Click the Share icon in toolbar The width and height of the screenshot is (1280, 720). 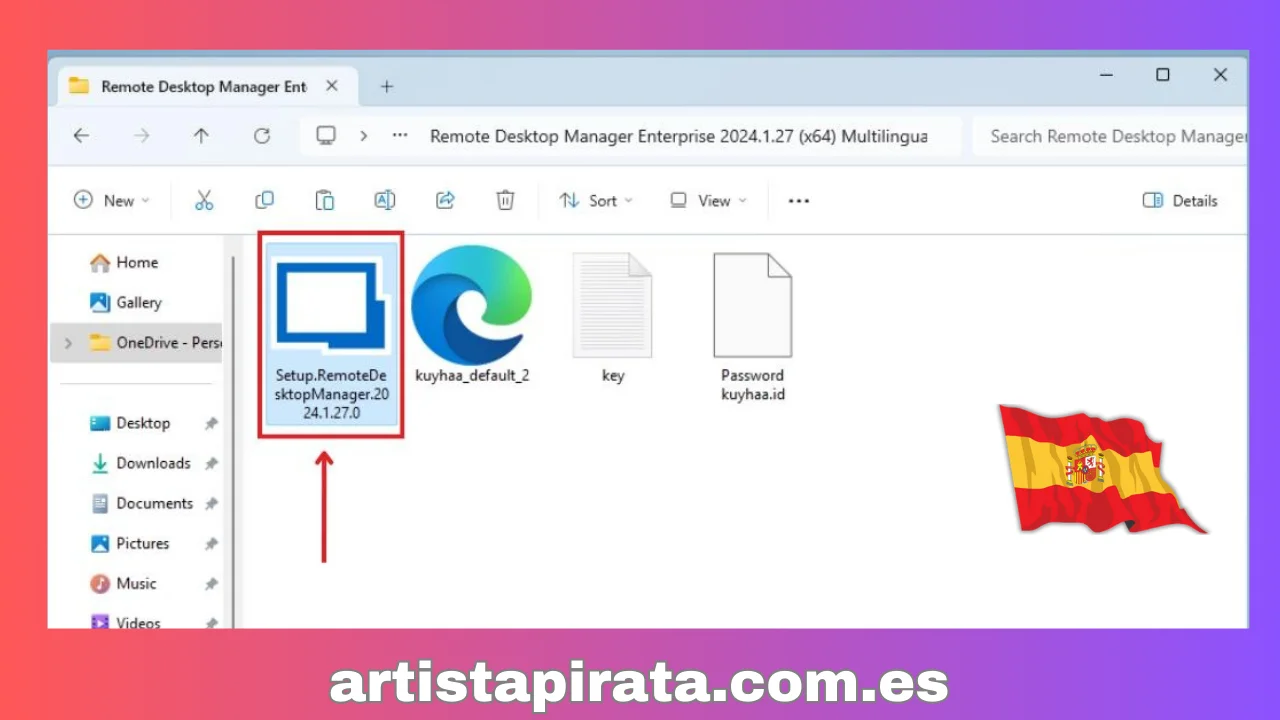(x=446, y=200)
